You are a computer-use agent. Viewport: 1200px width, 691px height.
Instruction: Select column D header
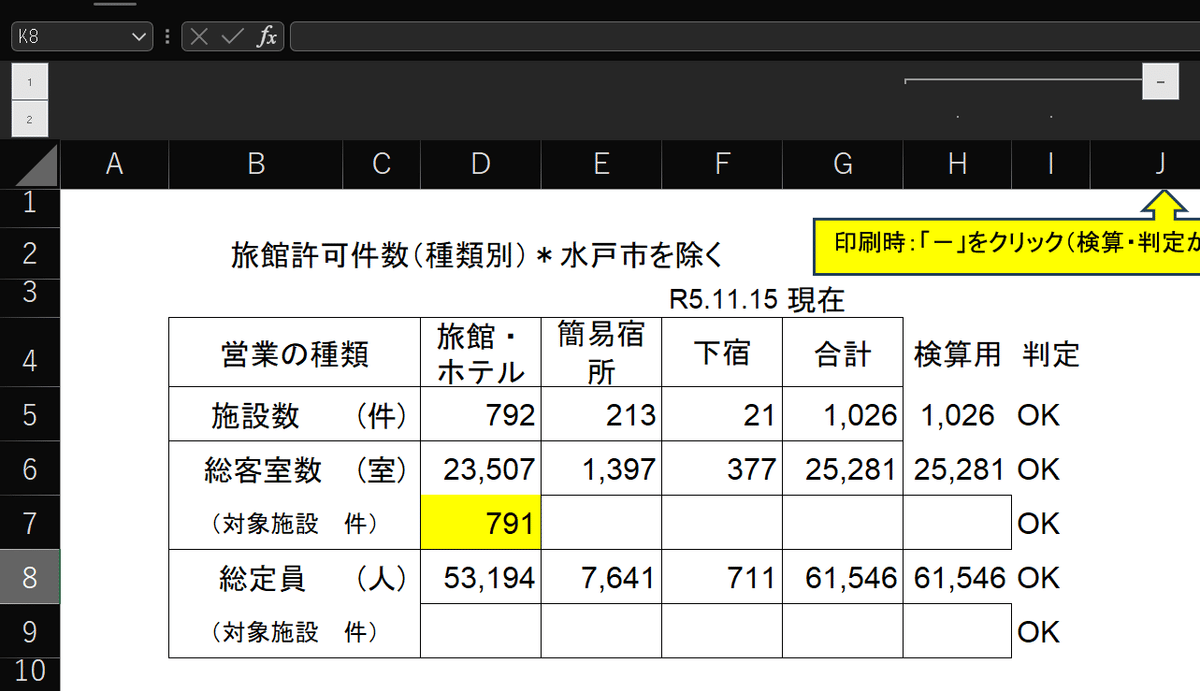tap(481, 164)
